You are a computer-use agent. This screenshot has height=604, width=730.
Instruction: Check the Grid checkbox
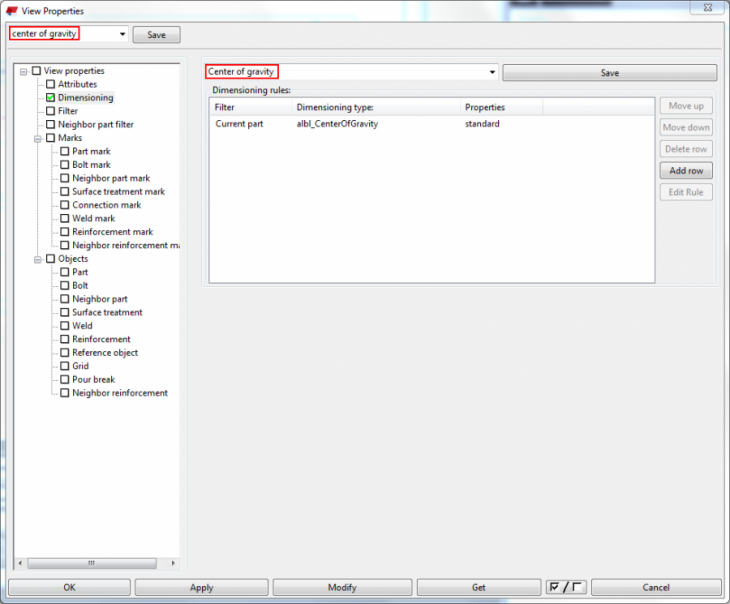(x=65, y=366)
